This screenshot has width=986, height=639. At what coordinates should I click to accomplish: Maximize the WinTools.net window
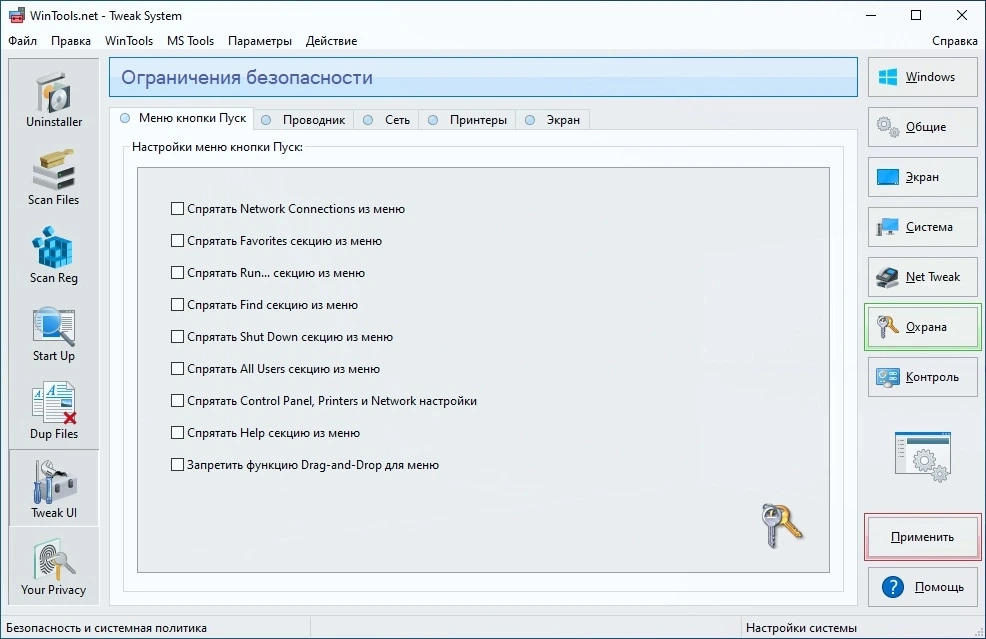click(916, 16)
